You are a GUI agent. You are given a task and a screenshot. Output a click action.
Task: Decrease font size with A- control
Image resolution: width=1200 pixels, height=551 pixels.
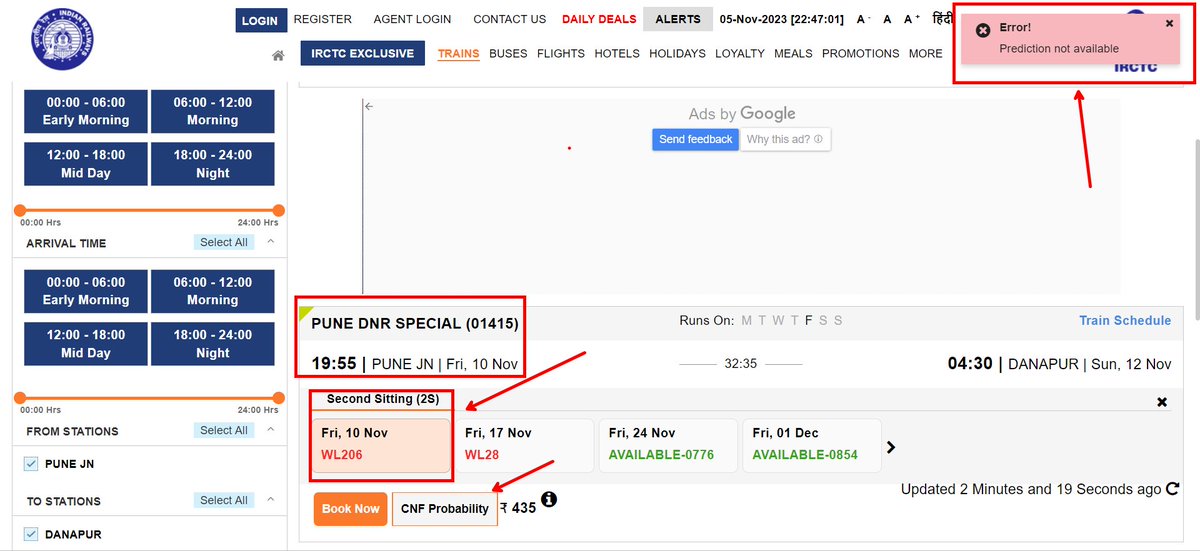click(864, 19)
